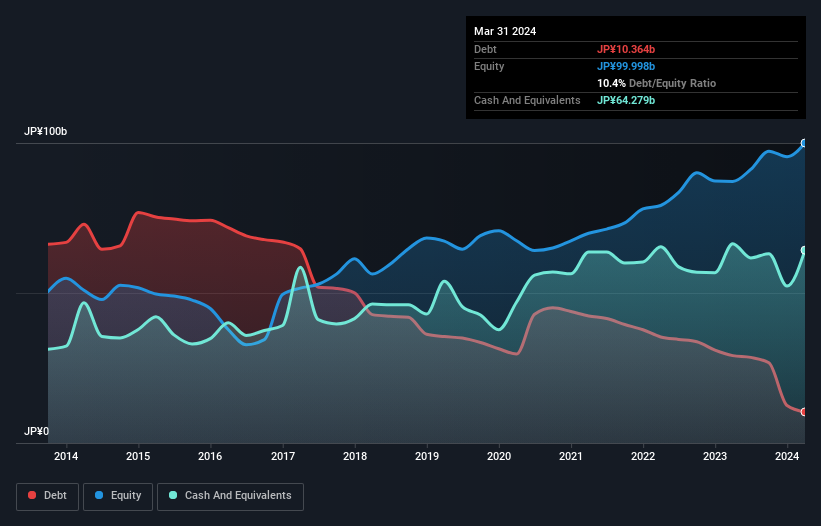
Task: Click the 2021 x-axis label
Action: coord(571,456)
